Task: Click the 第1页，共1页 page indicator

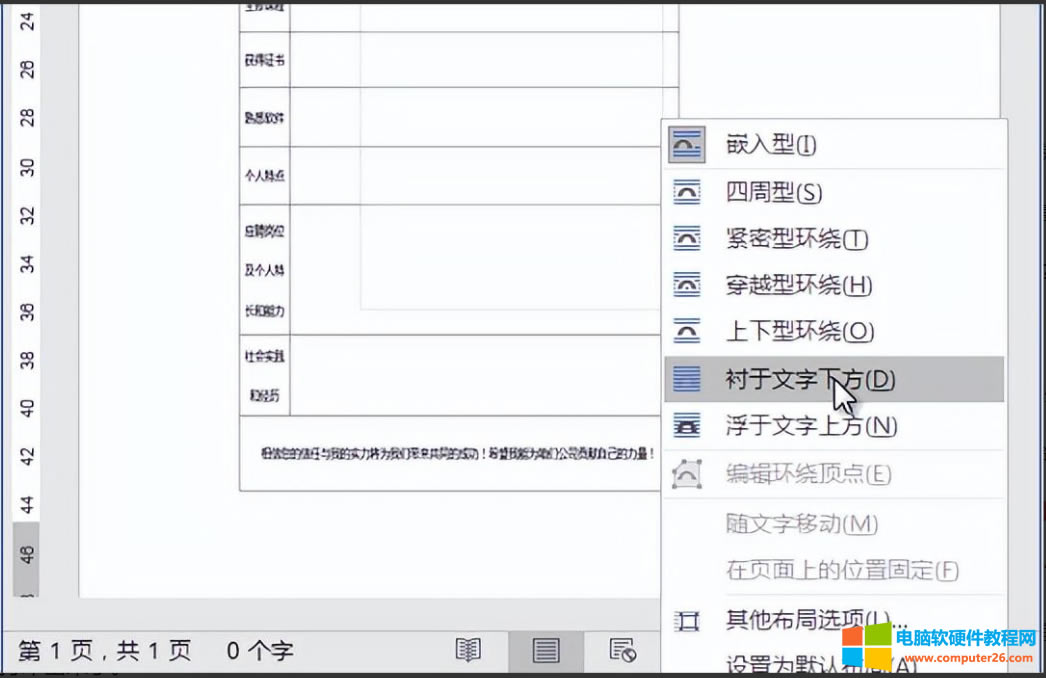Action: pyautogui.click(x=105, y=652)
